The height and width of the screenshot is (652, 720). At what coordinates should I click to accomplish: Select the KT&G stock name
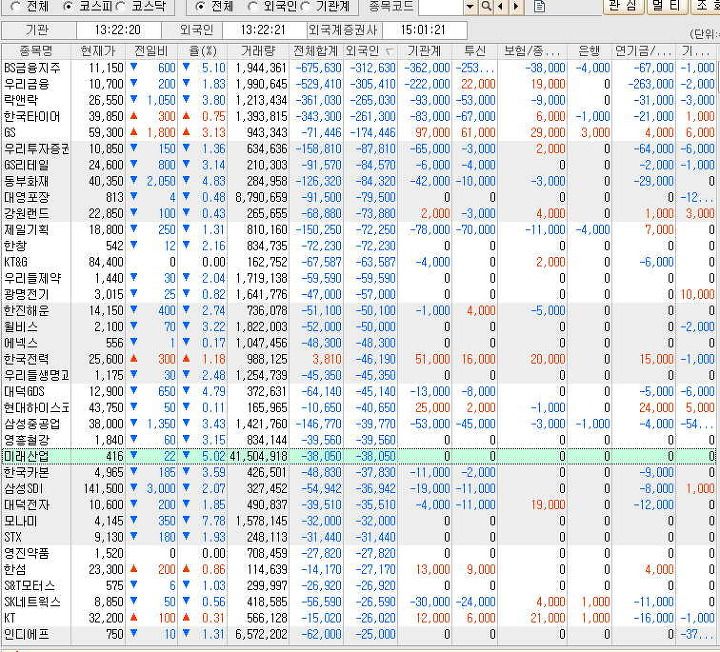[x=16, y=262]
